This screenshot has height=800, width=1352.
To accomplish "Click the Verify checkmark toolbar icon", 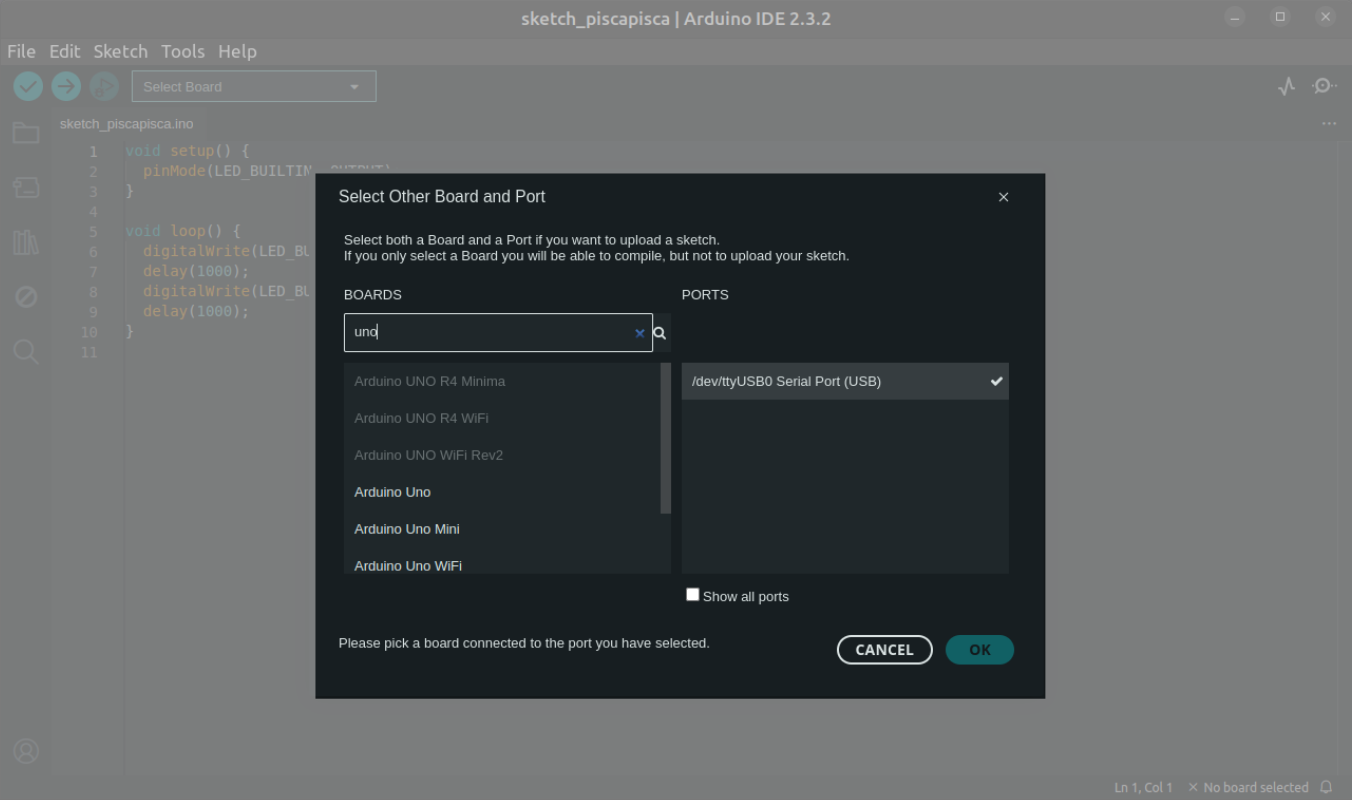I will coord(28,87).
